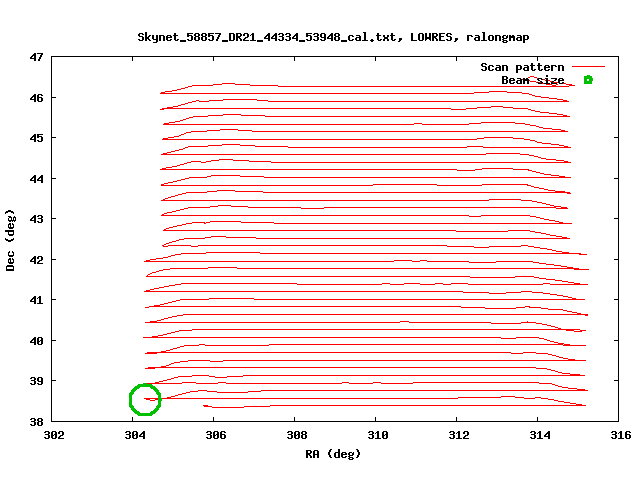Click the 'RA (deg)' x-axis label
This screenshot has width=640, height=480.
[333, 454]
